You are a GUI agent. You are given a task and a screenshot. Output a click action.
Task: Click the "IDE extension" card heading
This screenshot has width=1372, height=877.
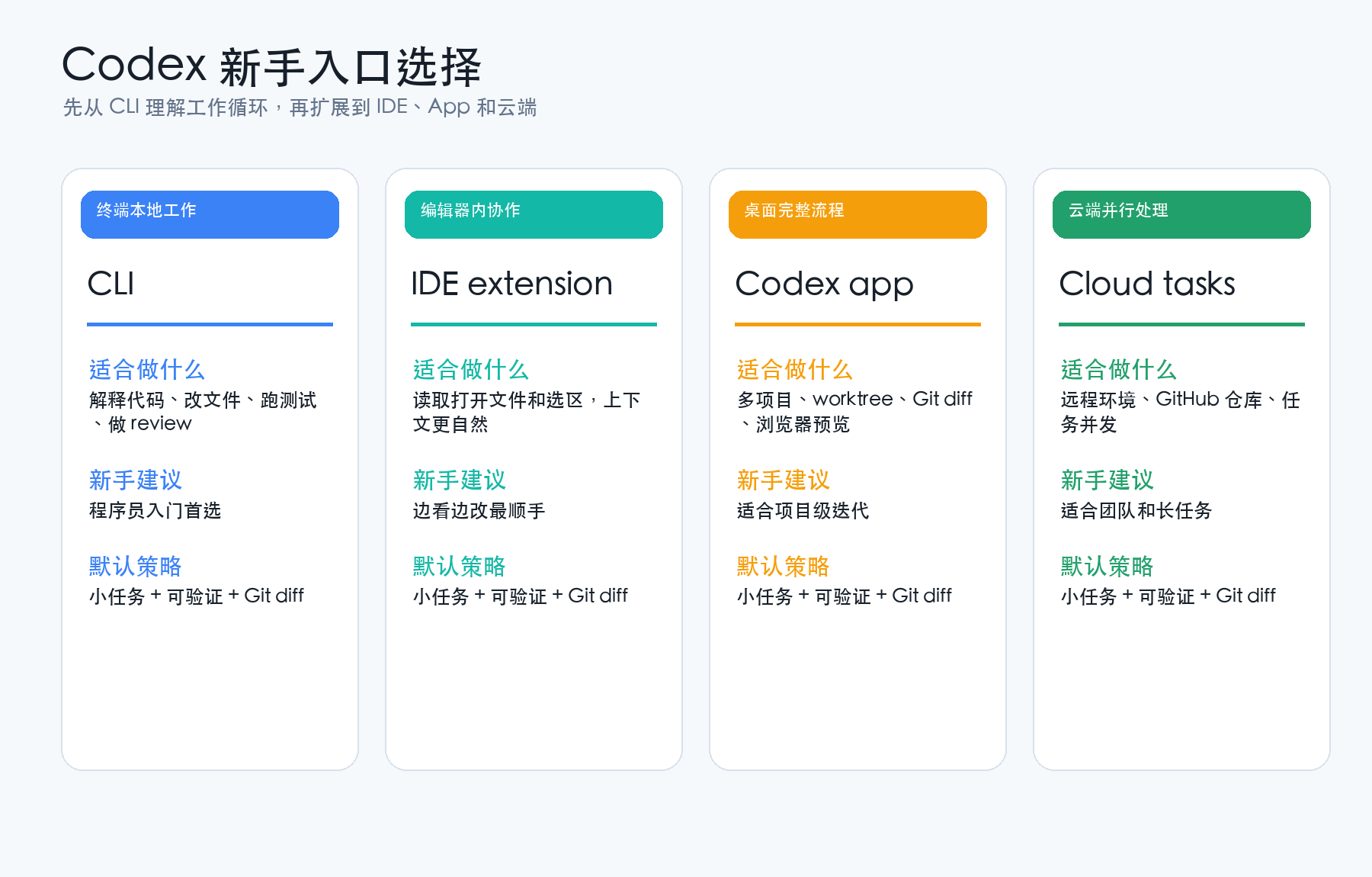511,284
